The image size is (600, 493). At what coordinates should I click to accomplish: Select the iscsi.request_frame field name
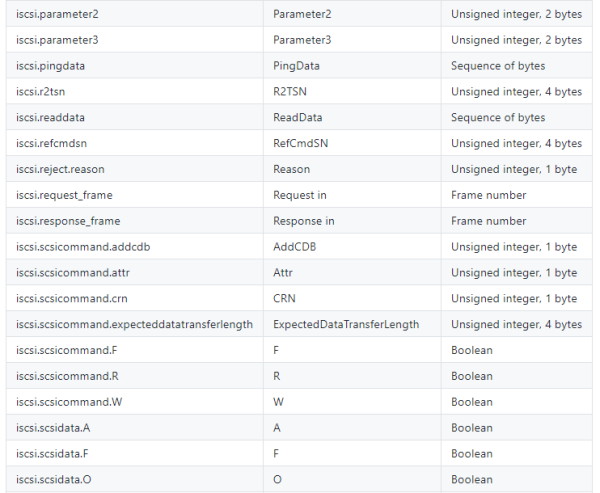[64, 195]
